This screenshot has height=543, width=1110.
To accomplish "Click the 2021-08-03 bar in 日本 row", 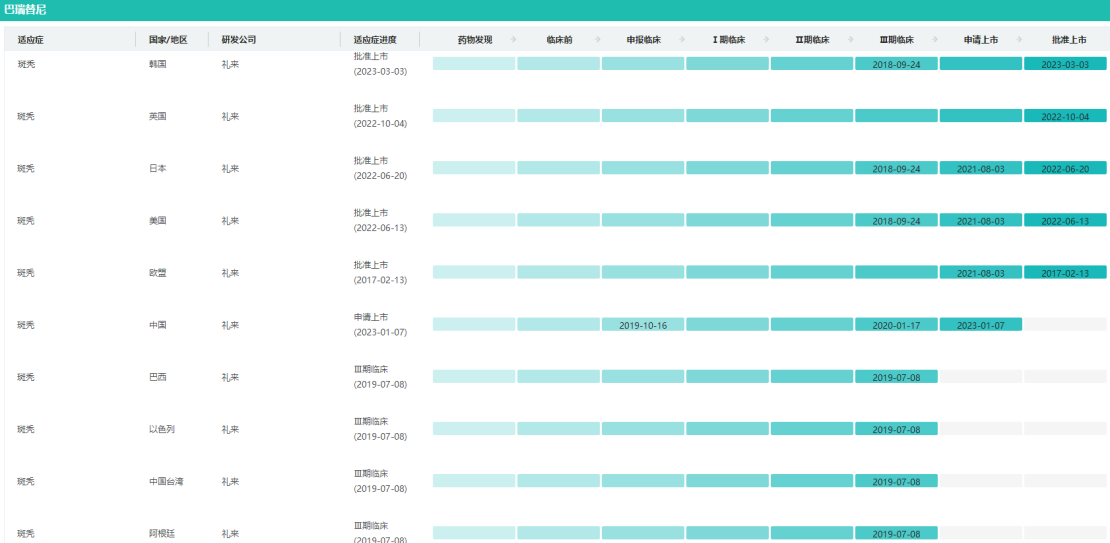I will 980,168.
